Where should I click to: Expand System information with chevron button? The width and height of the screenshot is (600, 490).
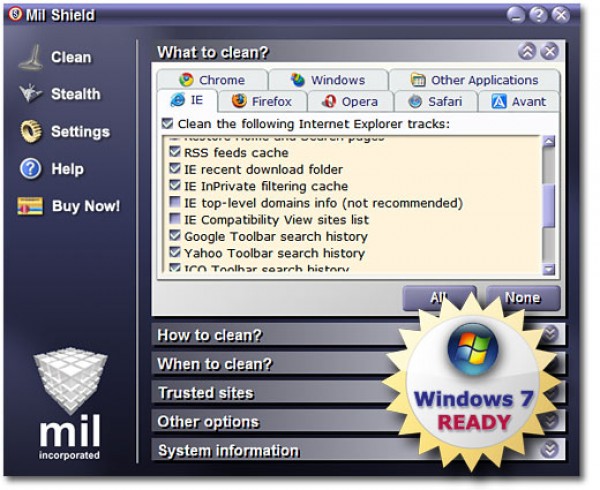coord(550,450)
